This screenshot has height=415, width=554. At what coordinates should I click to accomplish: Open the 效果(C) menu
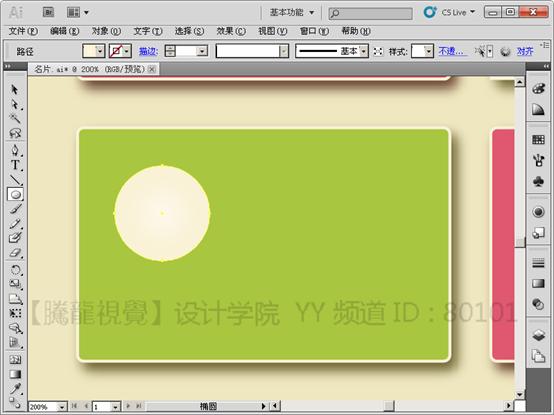231,31
